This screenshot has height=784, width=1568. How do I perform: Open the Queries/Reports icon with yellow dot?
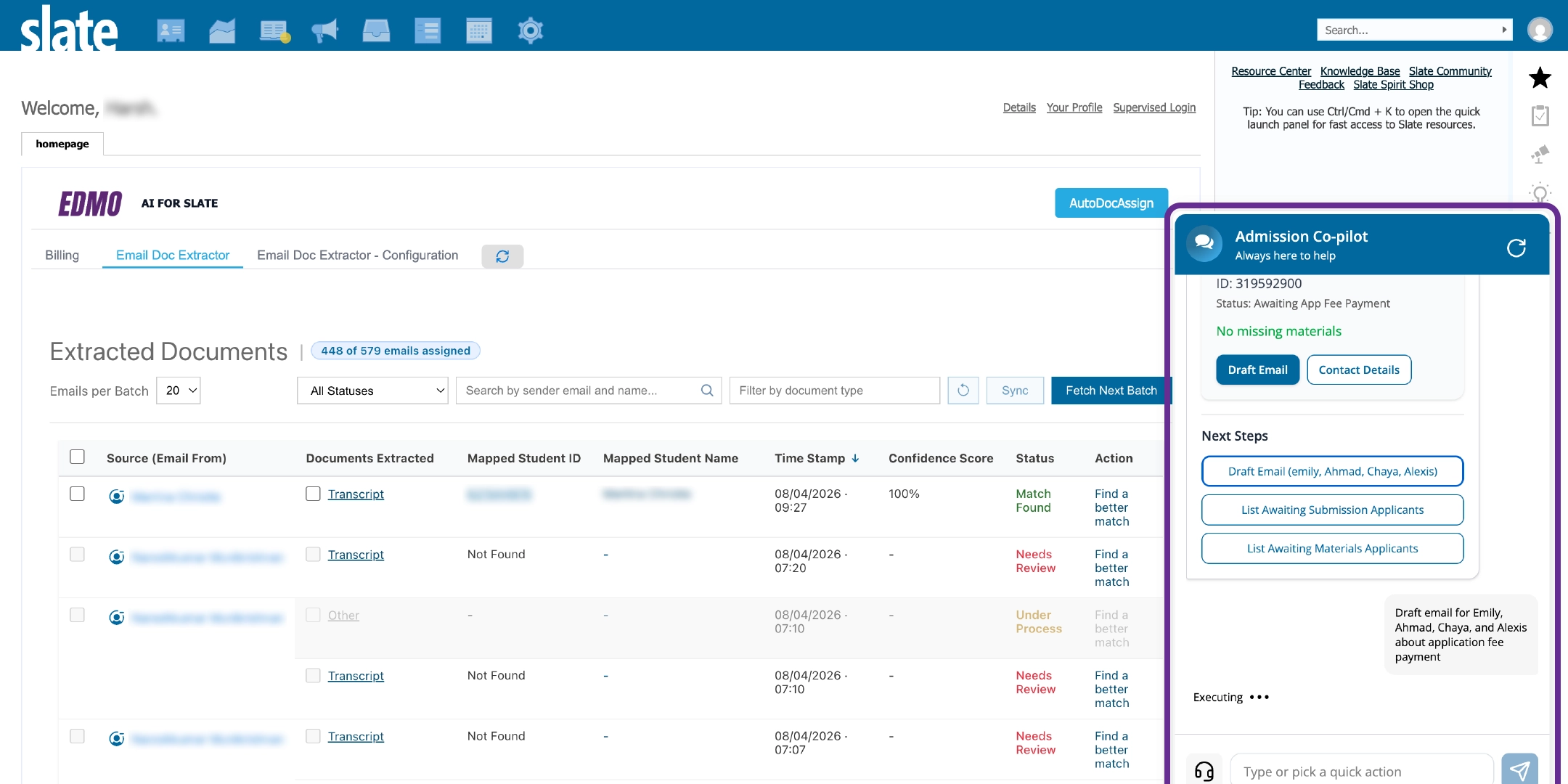point(274,30)
